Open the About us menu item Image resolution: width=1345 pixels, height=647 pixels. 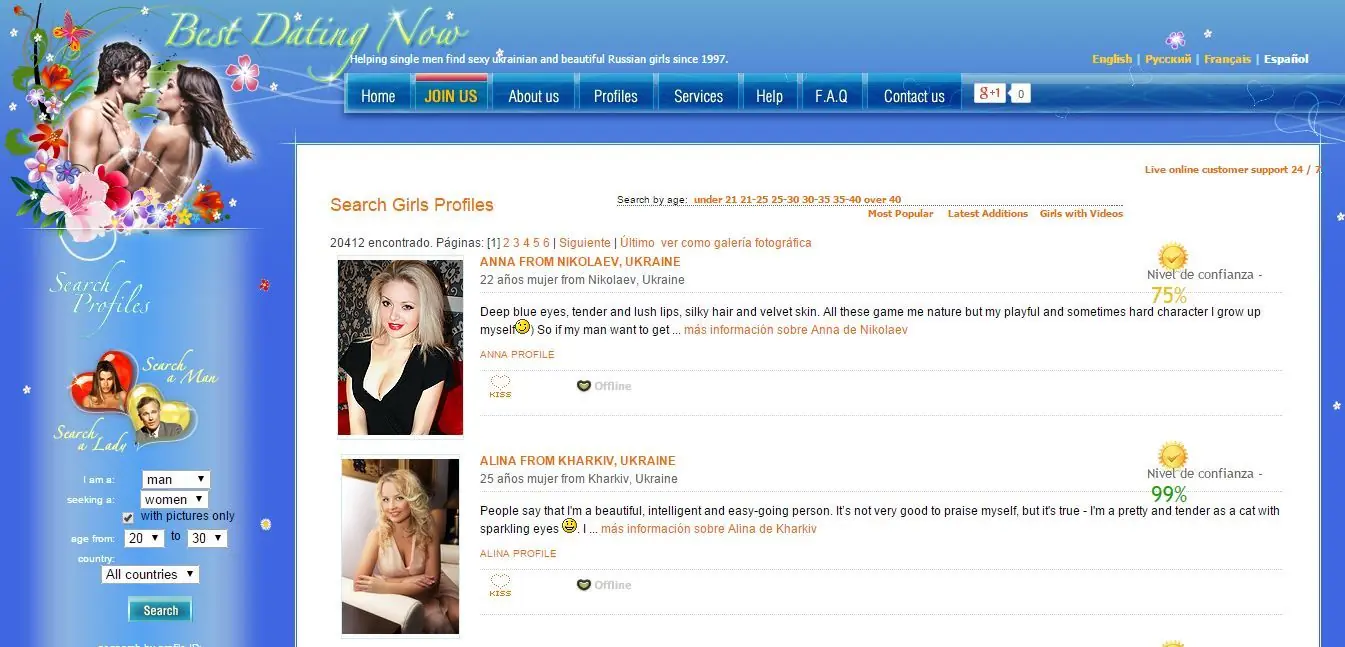[533, 96]
